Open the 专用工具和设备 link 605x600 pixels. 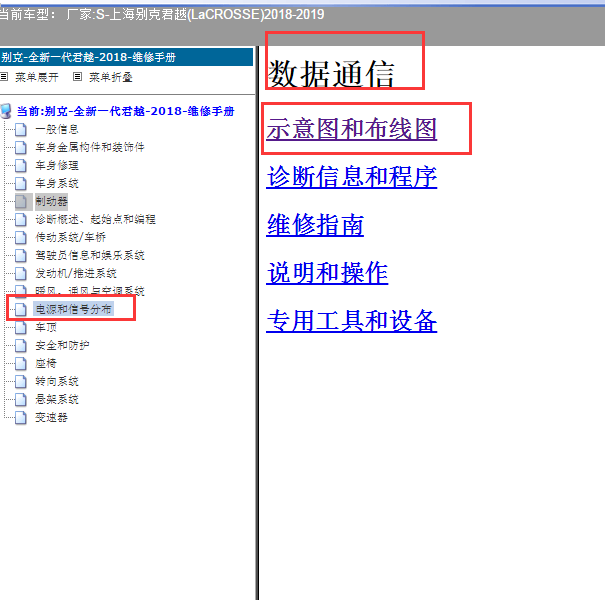352,321
